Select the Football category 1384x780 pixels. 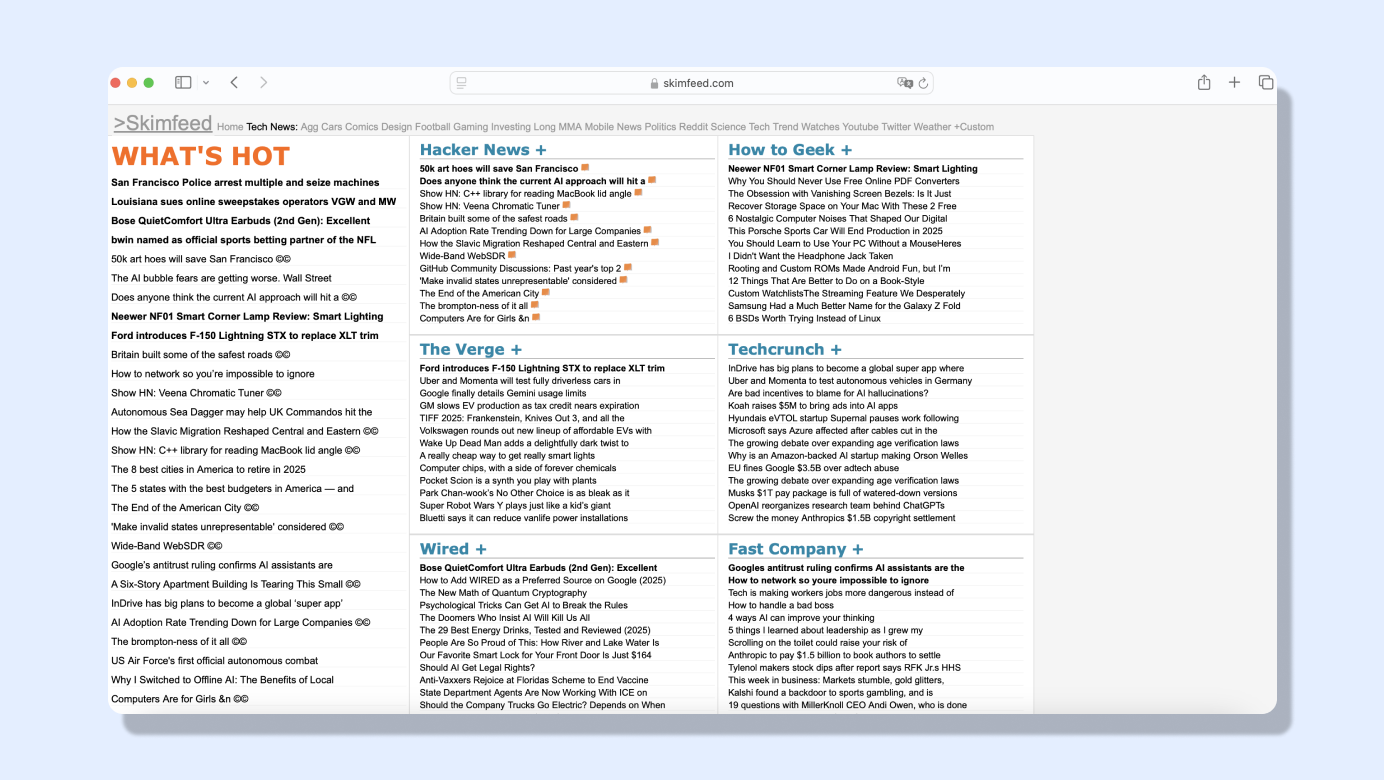pyautogui.click(x=433, y=127)
